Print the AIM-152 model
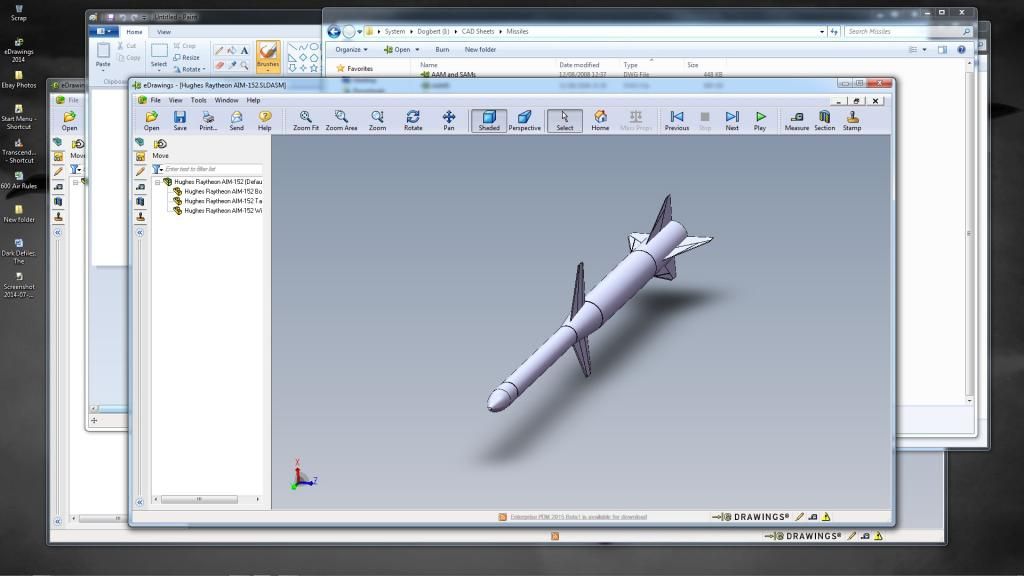 click(x=208, y=121)
